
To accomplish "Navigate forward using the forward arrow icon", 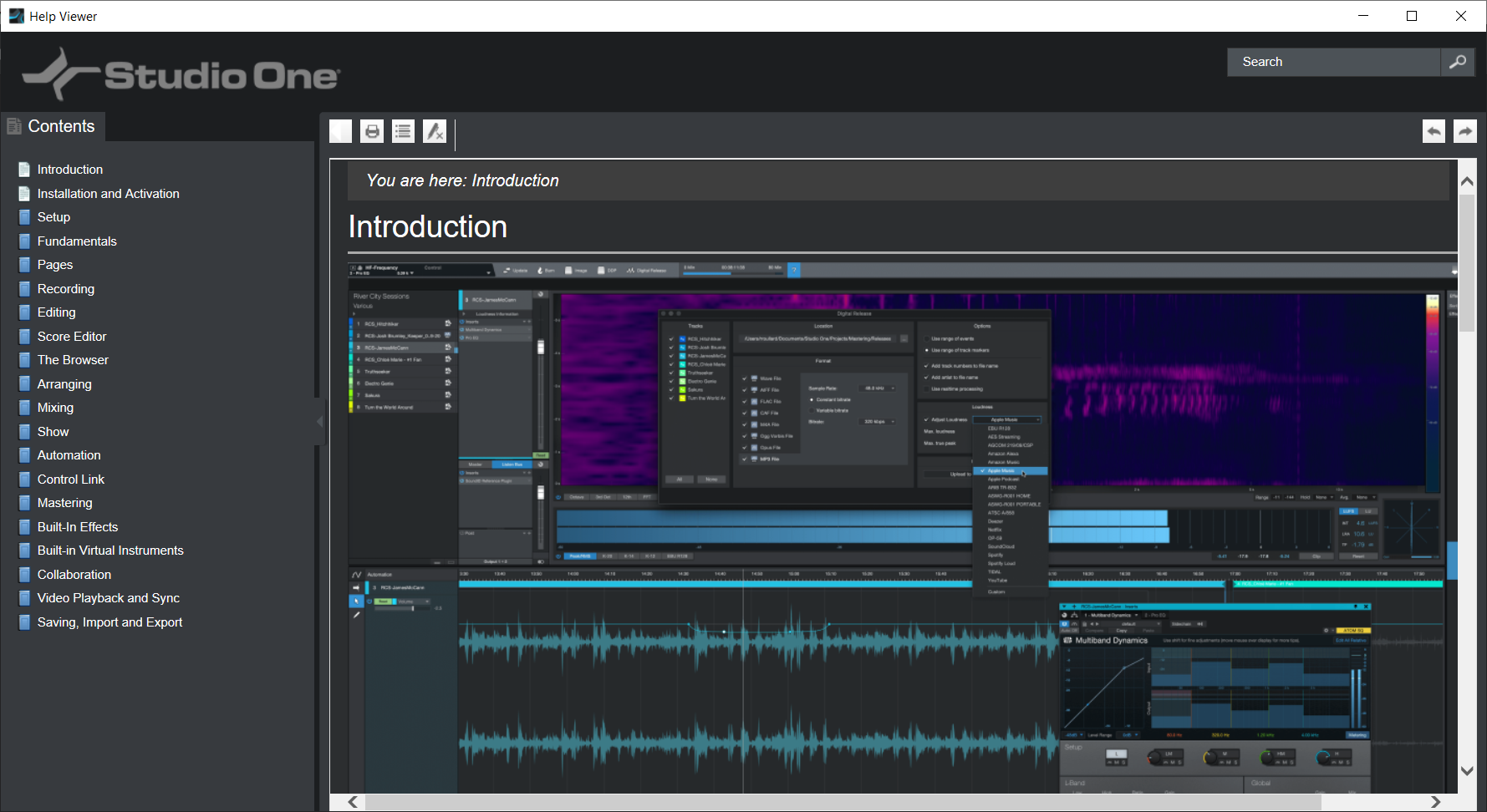I will 1464,130.
